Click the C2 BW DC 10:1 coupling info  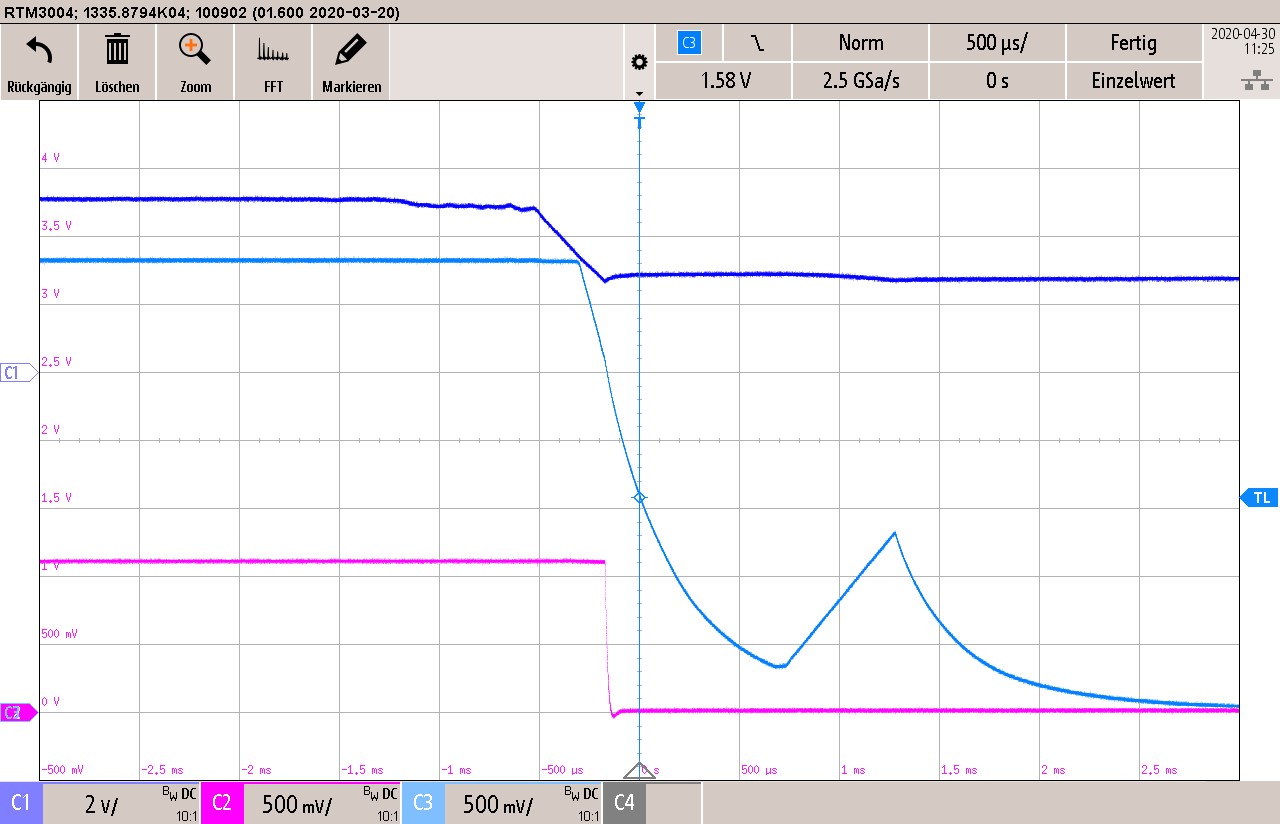(381, 803)
